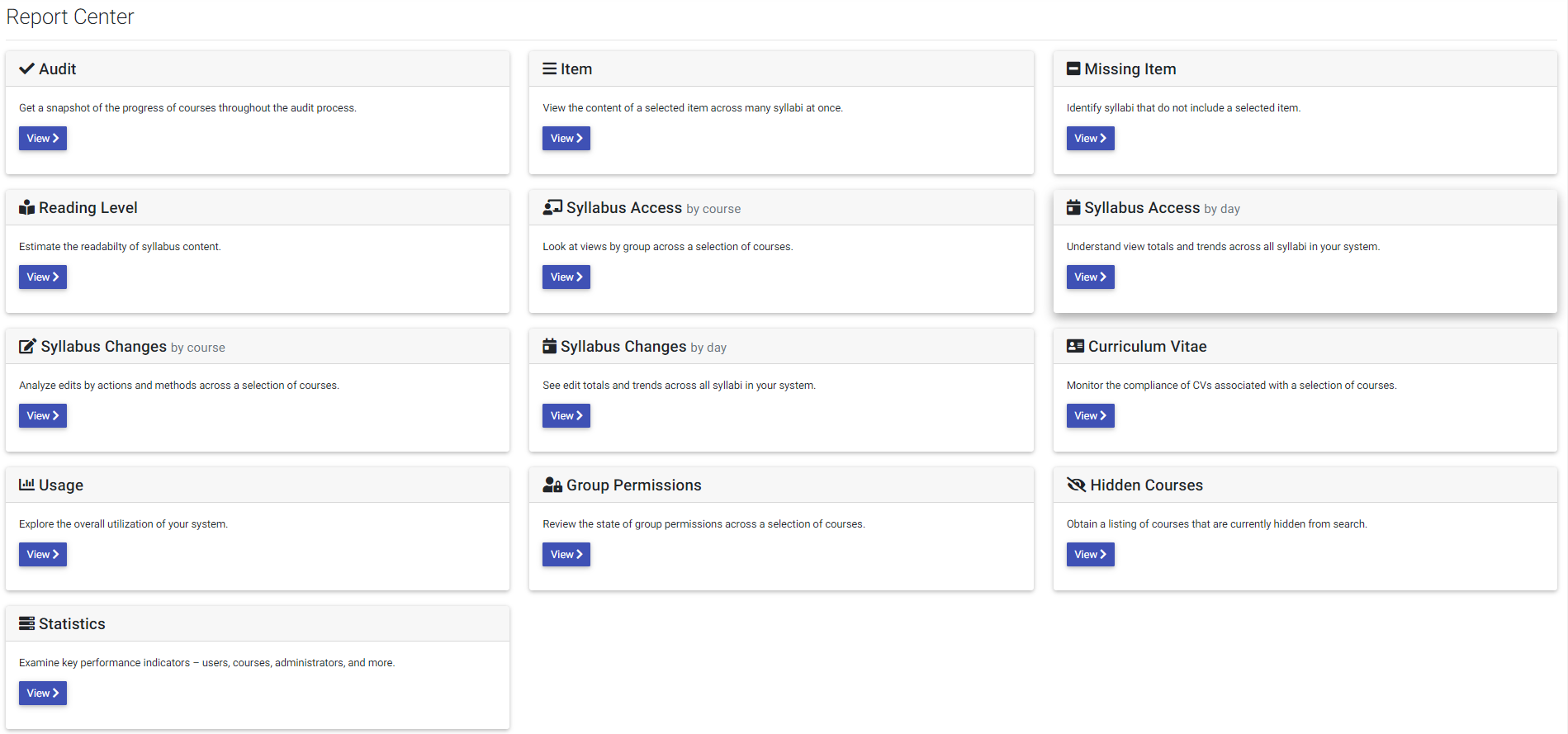Click the edit pencil icon beside Syllabus Changes by course

[28, 346]
